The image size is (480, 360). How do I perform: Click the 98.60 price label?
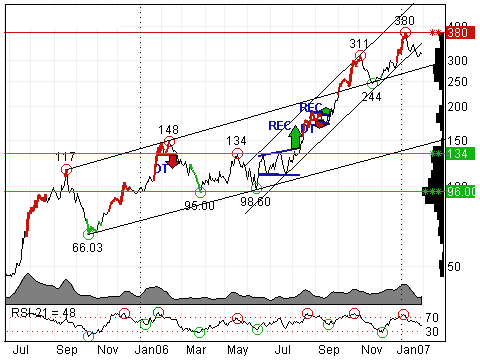click(255, 202)
